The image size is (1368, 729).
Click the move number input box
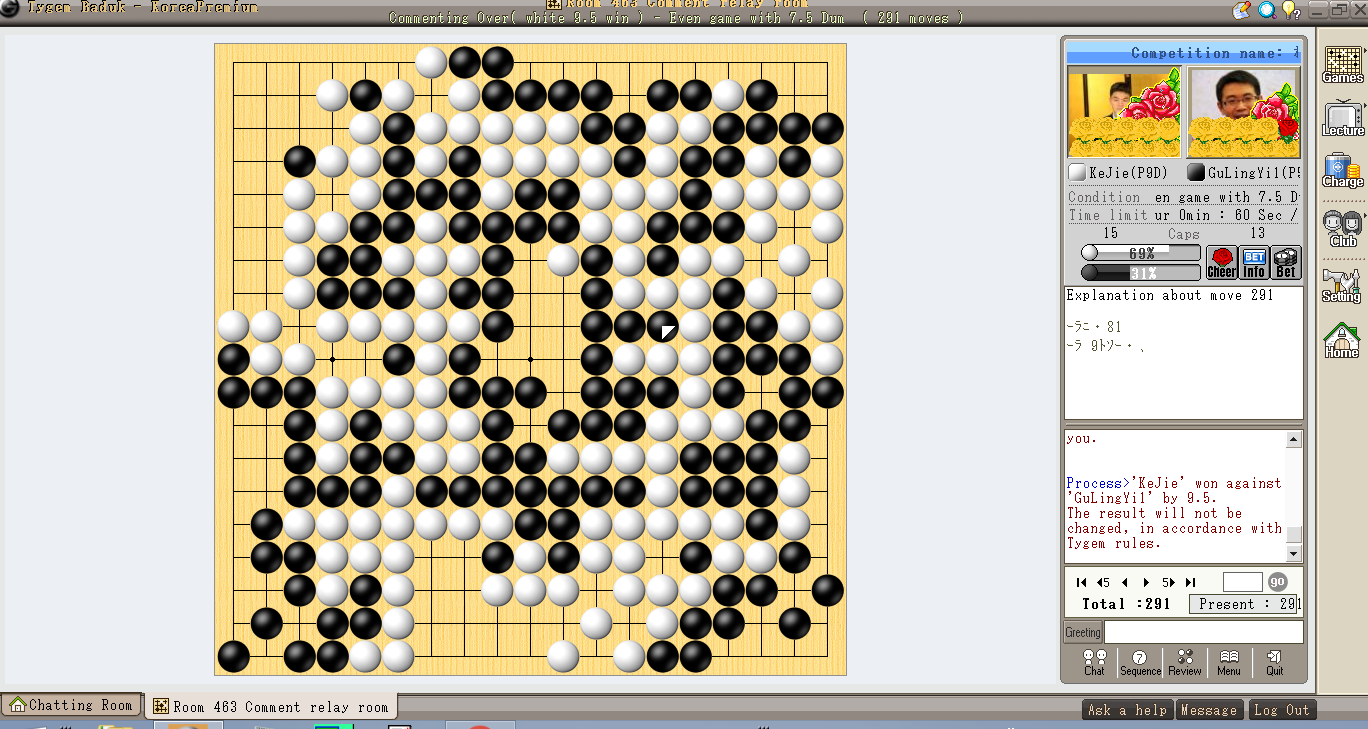pyautogui.click(x=1243, y=582)
